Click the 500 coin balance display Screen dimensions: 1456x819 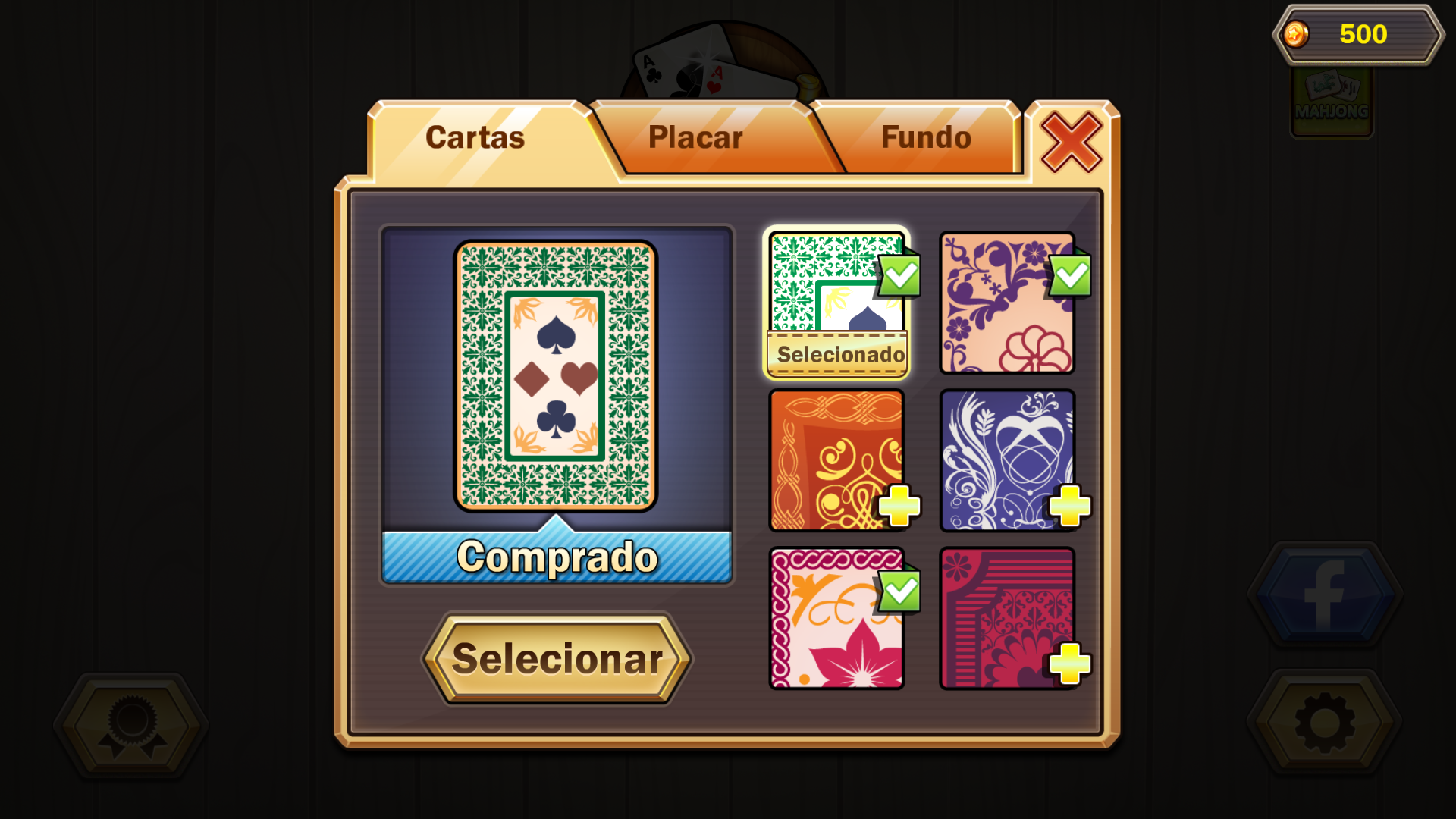tap(1359, 35)
